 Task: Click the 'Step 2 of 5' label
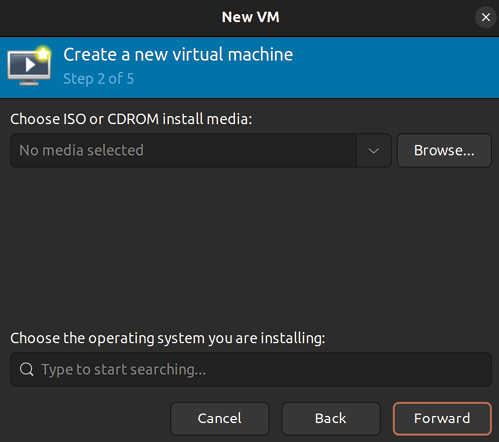99,79
